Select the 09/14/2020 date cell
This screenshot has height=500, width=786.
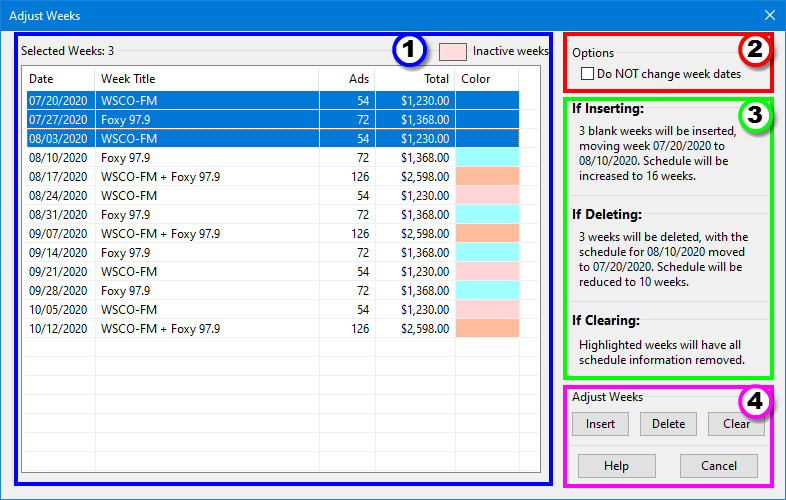coord(58,253)
